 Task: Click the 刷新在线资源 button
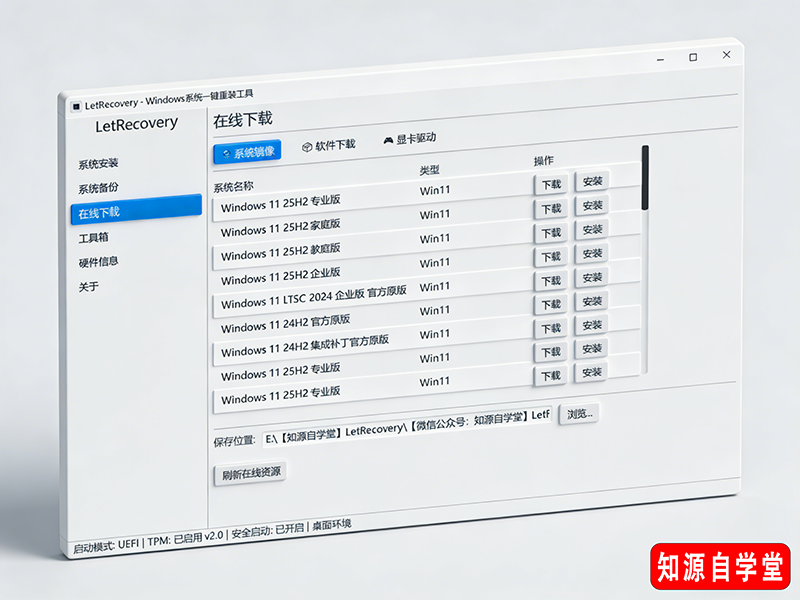[249, 472]
